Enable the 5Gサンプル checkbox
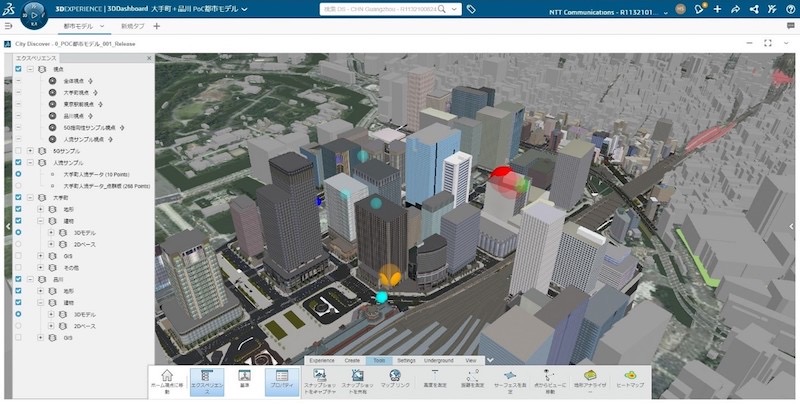800x404 pixels. pyautogui.click(x=18, y=151)
